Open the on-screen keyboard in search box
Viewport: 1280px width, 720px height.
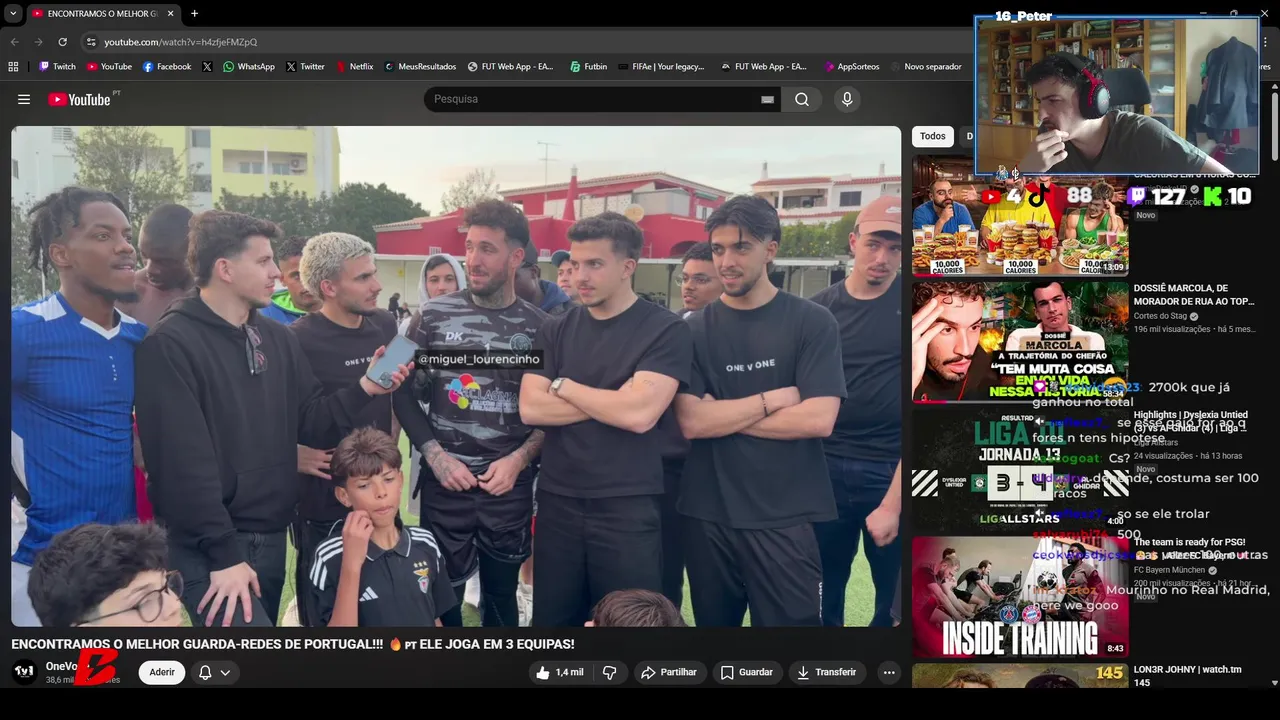(x=767, y=99)
